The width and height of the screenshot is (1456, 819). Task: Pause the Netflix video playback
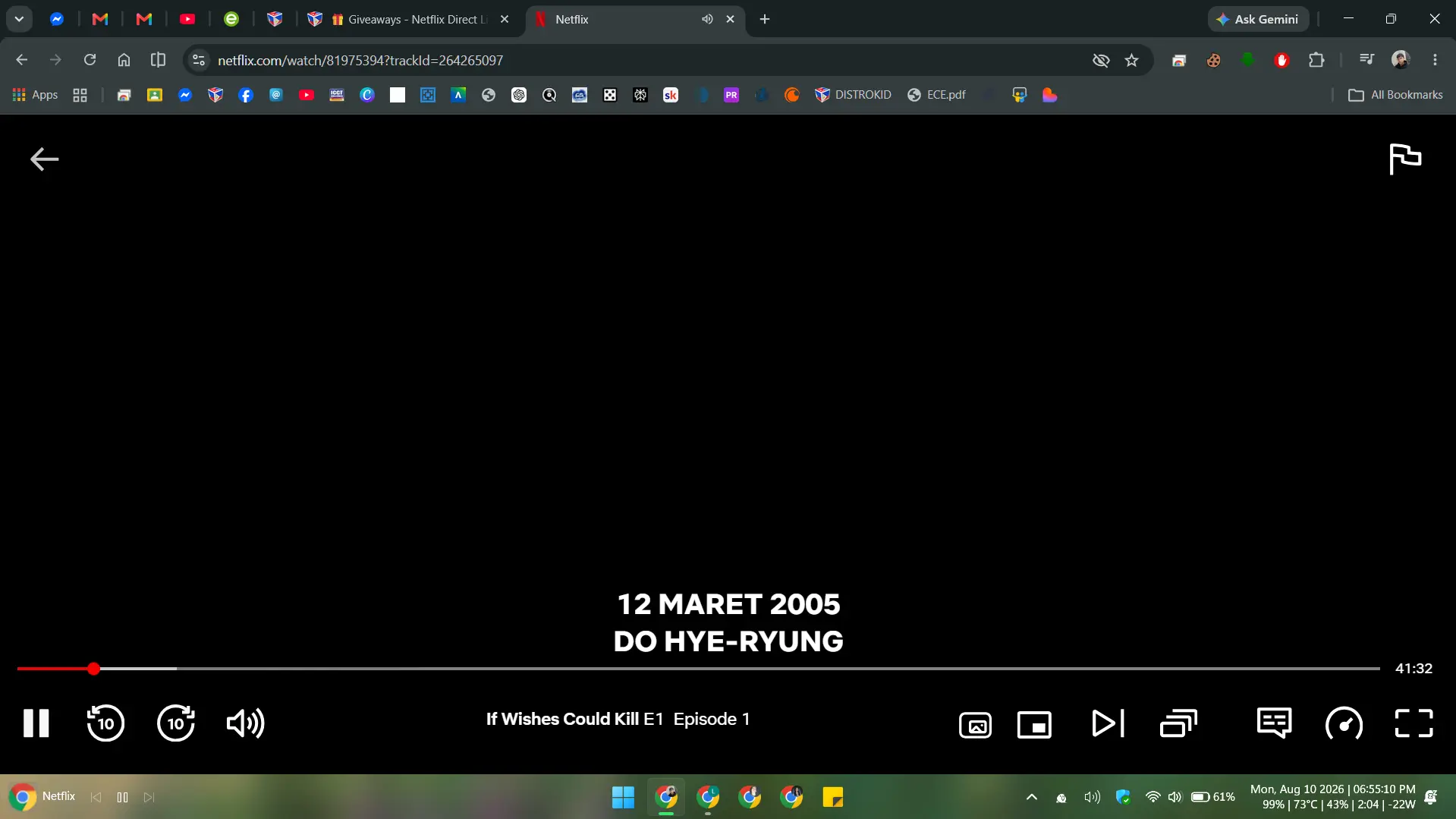[36, 723]
